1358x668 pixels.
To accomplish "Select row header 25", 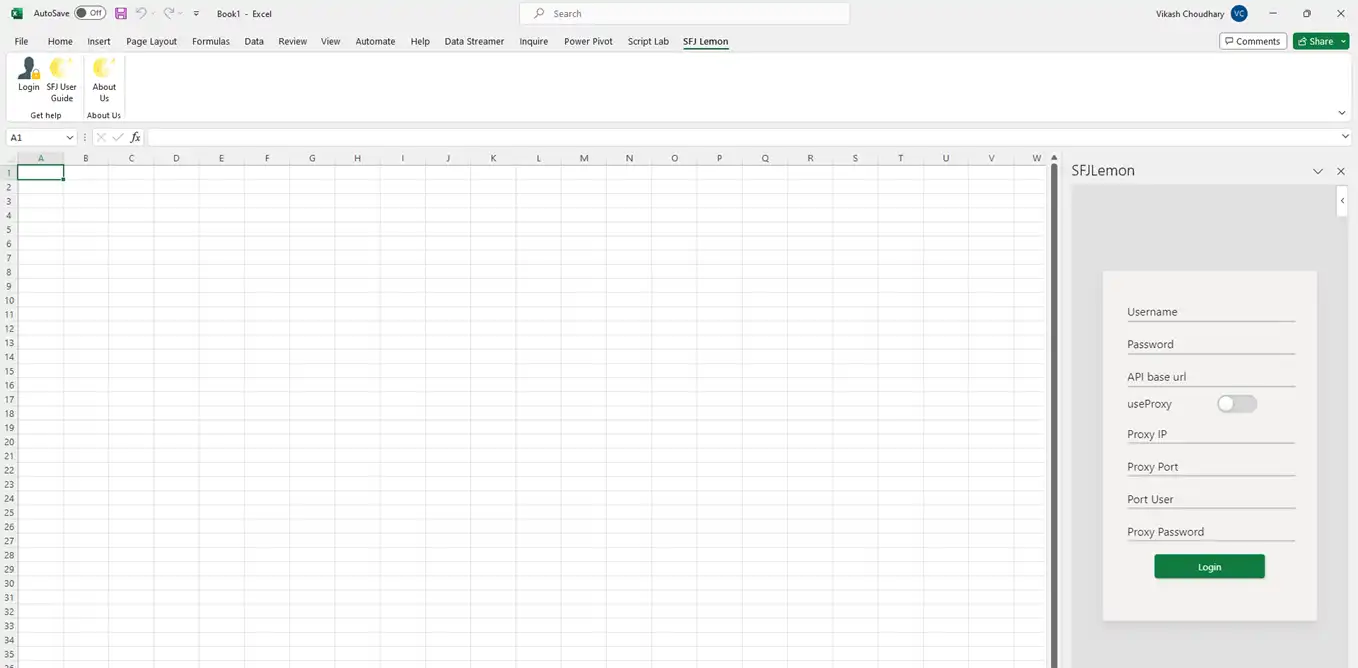I will coord(9,512).
